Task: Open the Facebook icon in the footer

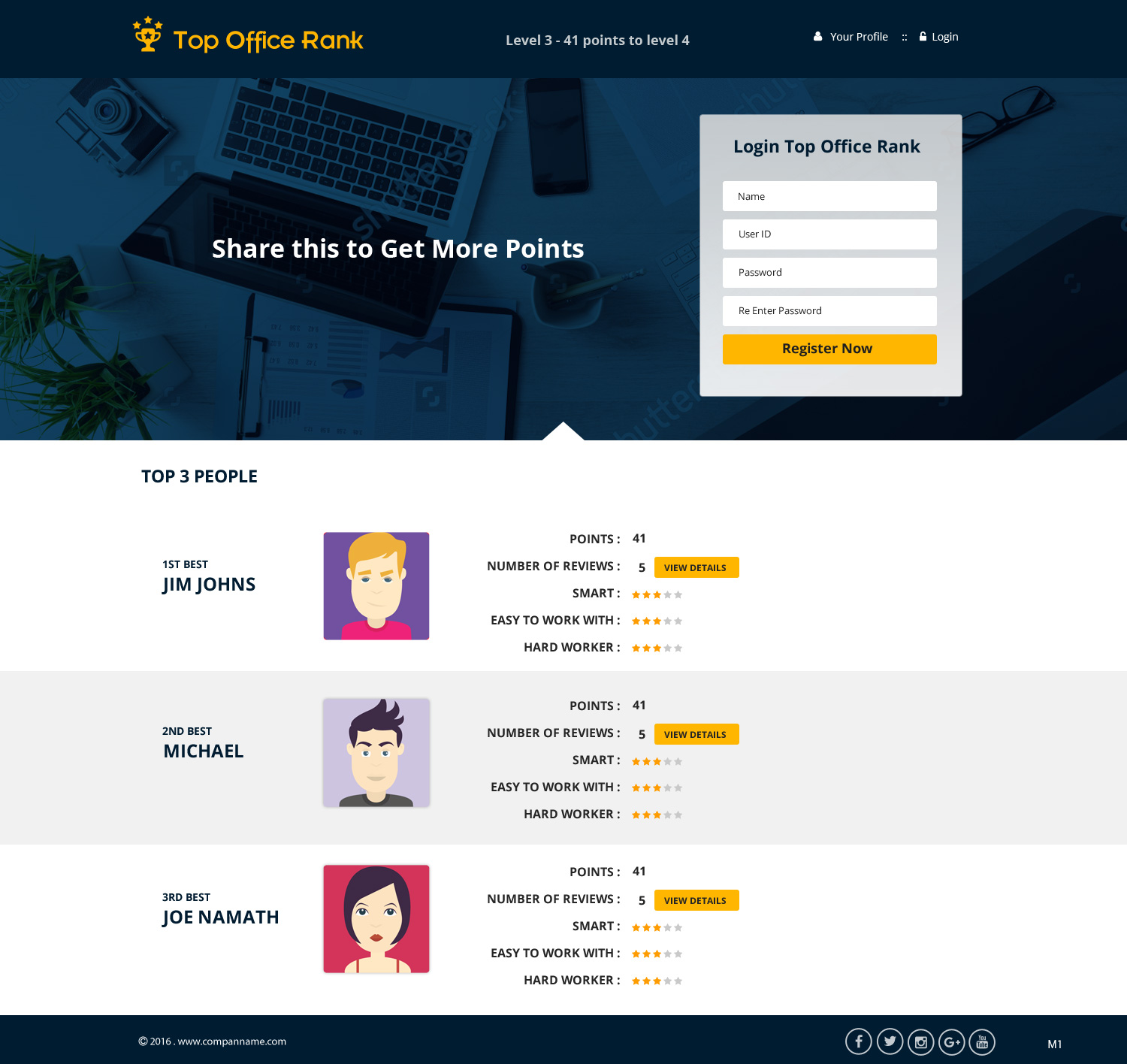Action: click(860, 1041)
